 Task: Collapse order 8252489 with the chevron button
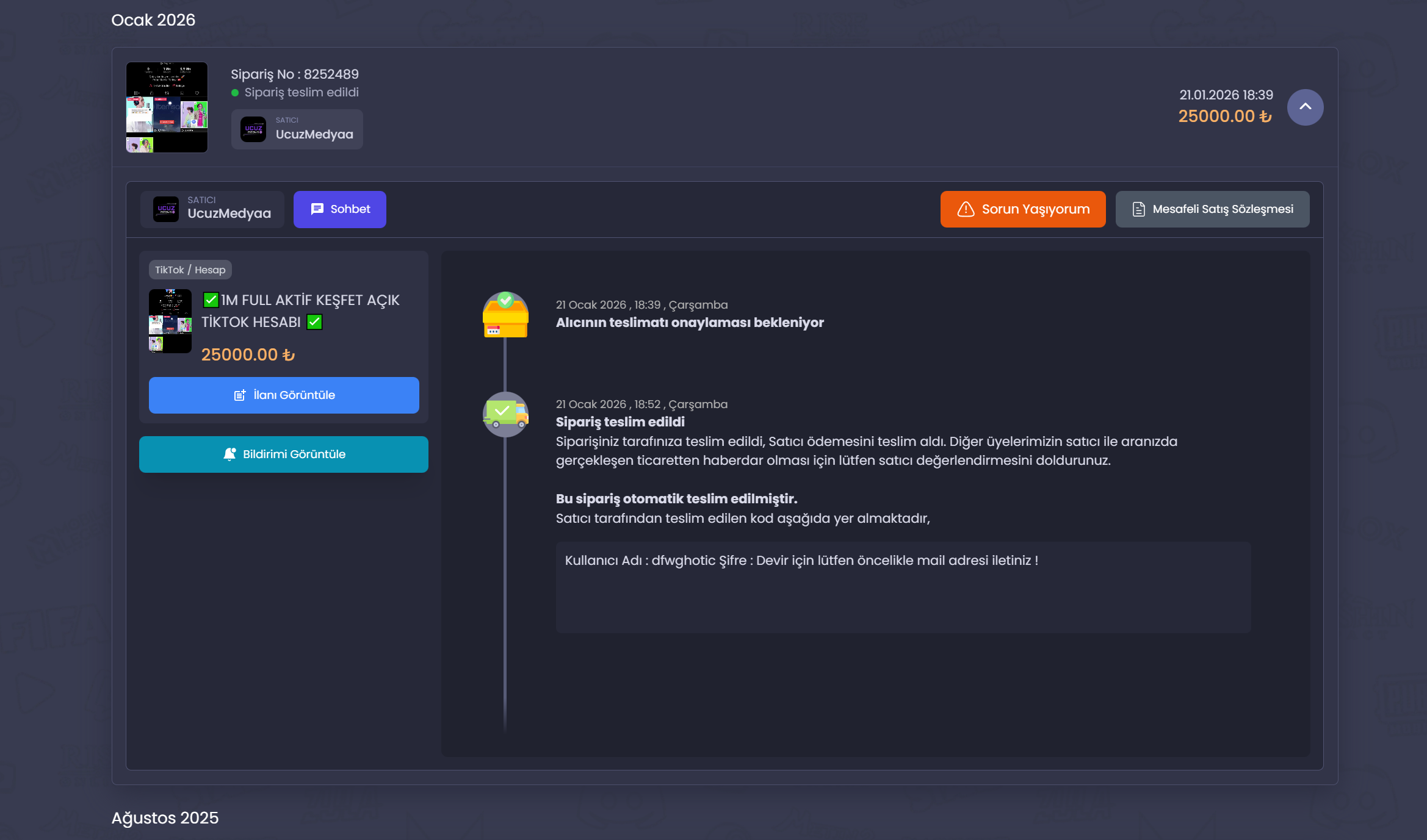pyautogui.click(x=1305, y=107)
